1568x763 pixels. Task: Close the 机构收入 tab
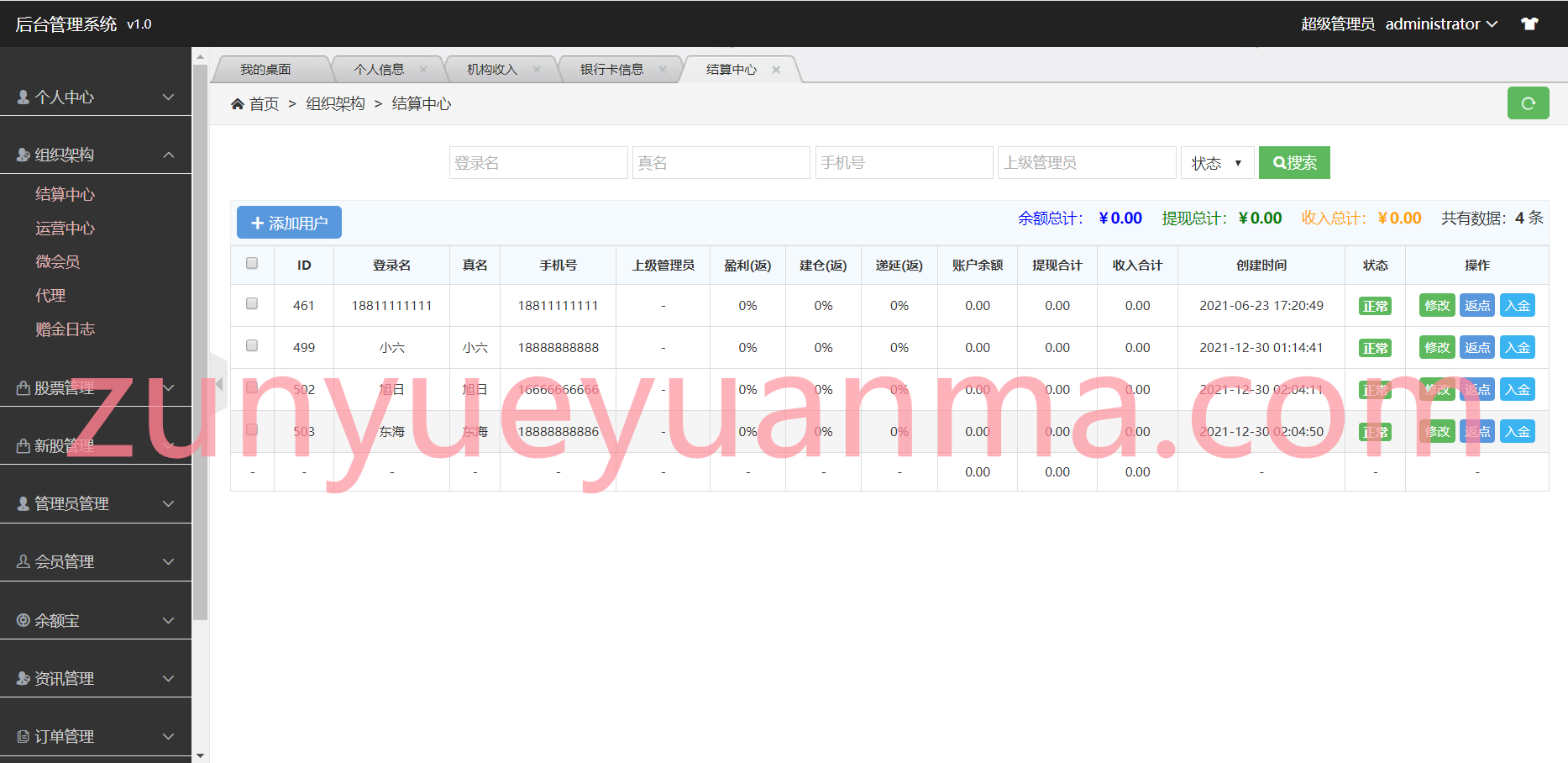coord(537,70)
